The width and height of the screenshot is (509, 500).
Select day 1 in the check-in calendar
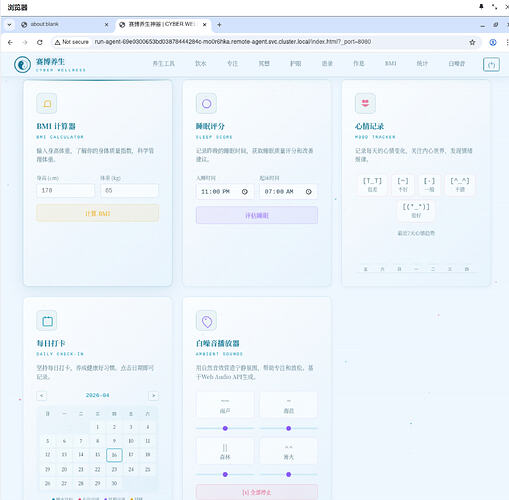click(97, 427)
